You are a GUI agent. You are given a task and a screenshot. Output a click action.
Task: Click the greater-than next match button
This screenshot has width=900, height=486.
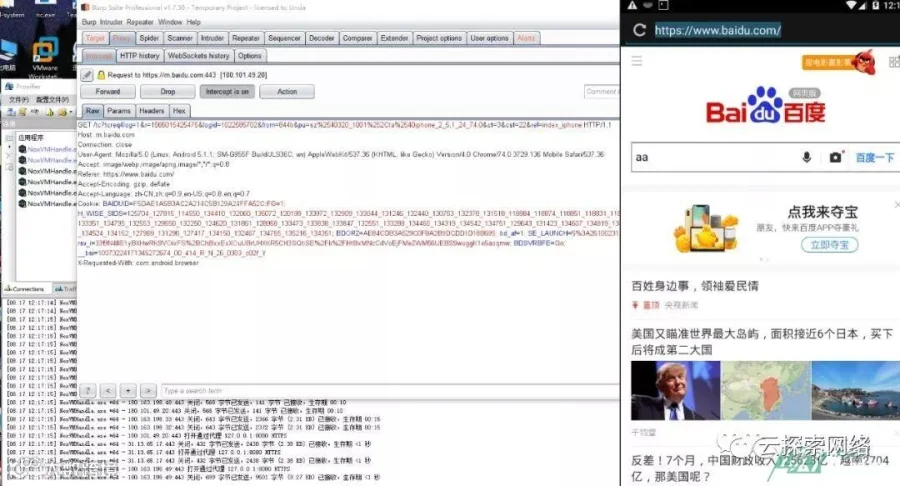(148, 391)
